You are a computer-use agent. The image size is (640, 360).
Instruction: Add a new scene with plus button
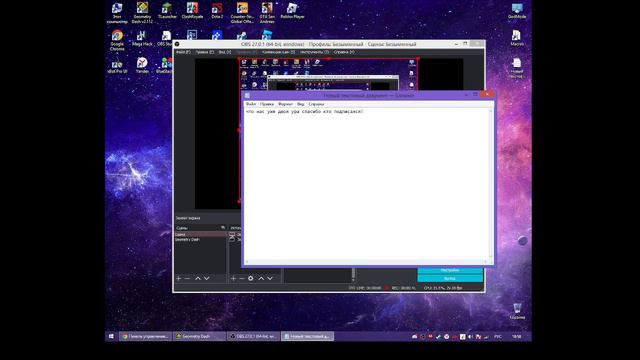(x=178, y=278)
